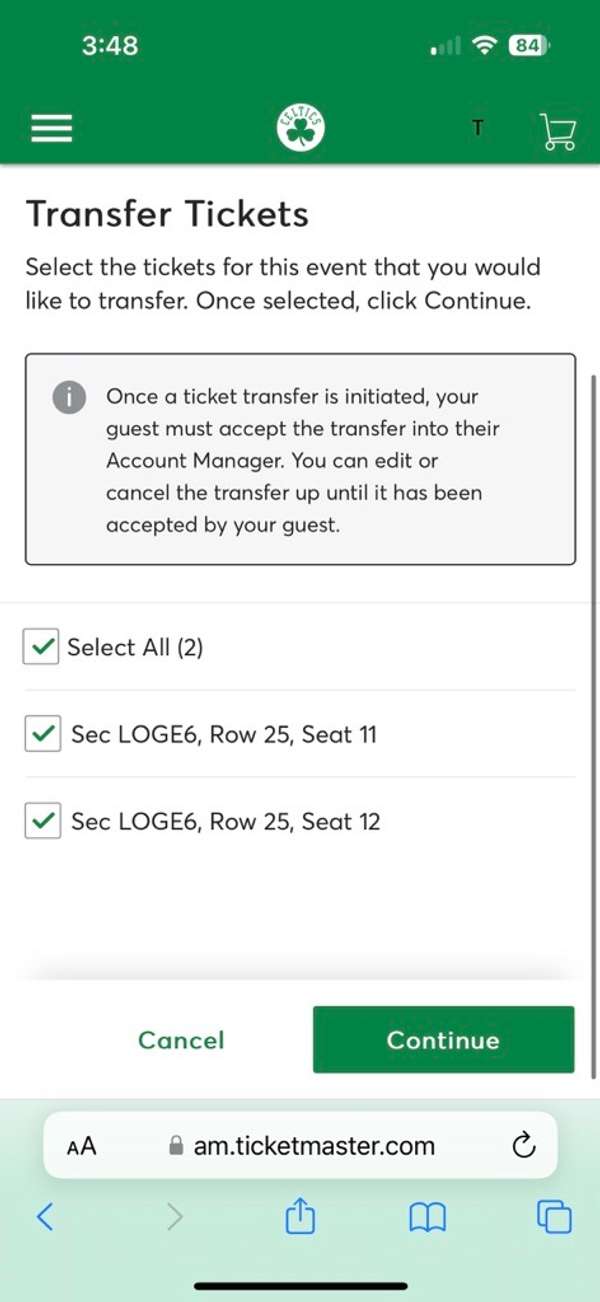Click the Celtics logo
This screenshot has width=600, height=1302.
(x=299, y=126)
